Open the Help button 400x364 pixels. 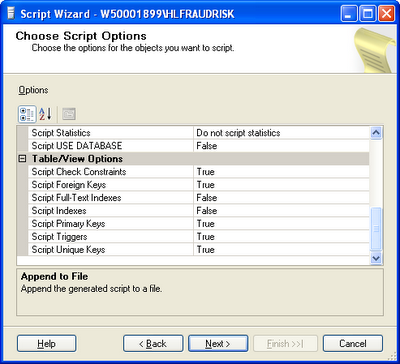(x=47, y=344)
